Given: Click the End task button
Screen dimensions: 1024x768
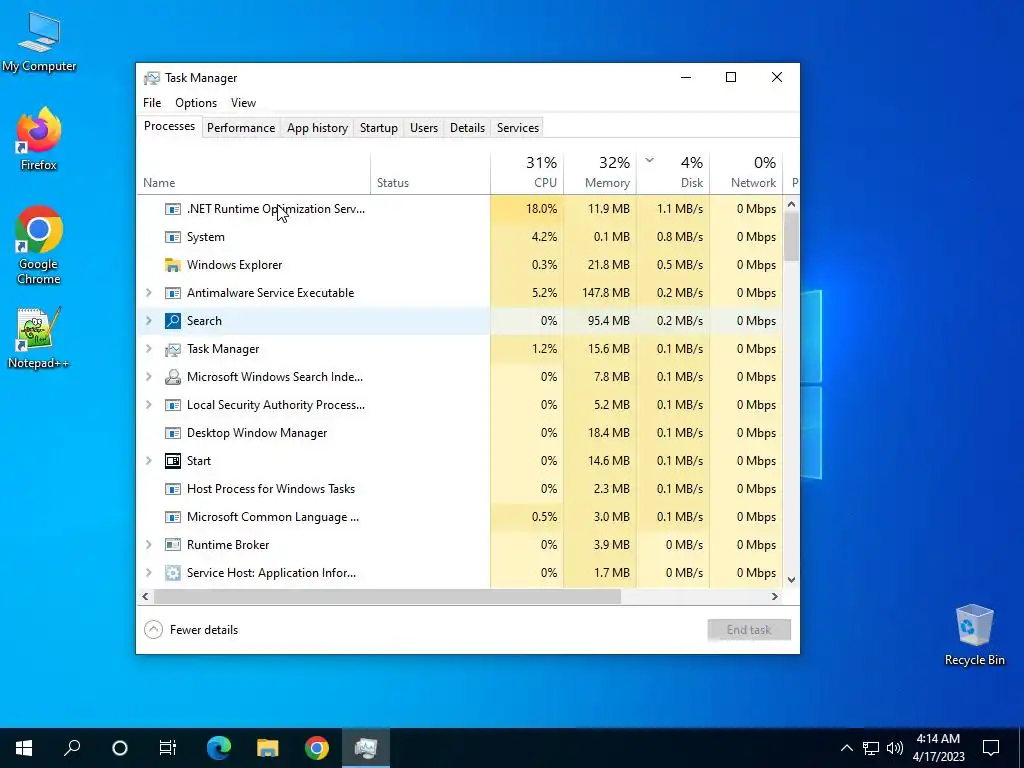Looking at the screenshot, I should pos(749,630).
